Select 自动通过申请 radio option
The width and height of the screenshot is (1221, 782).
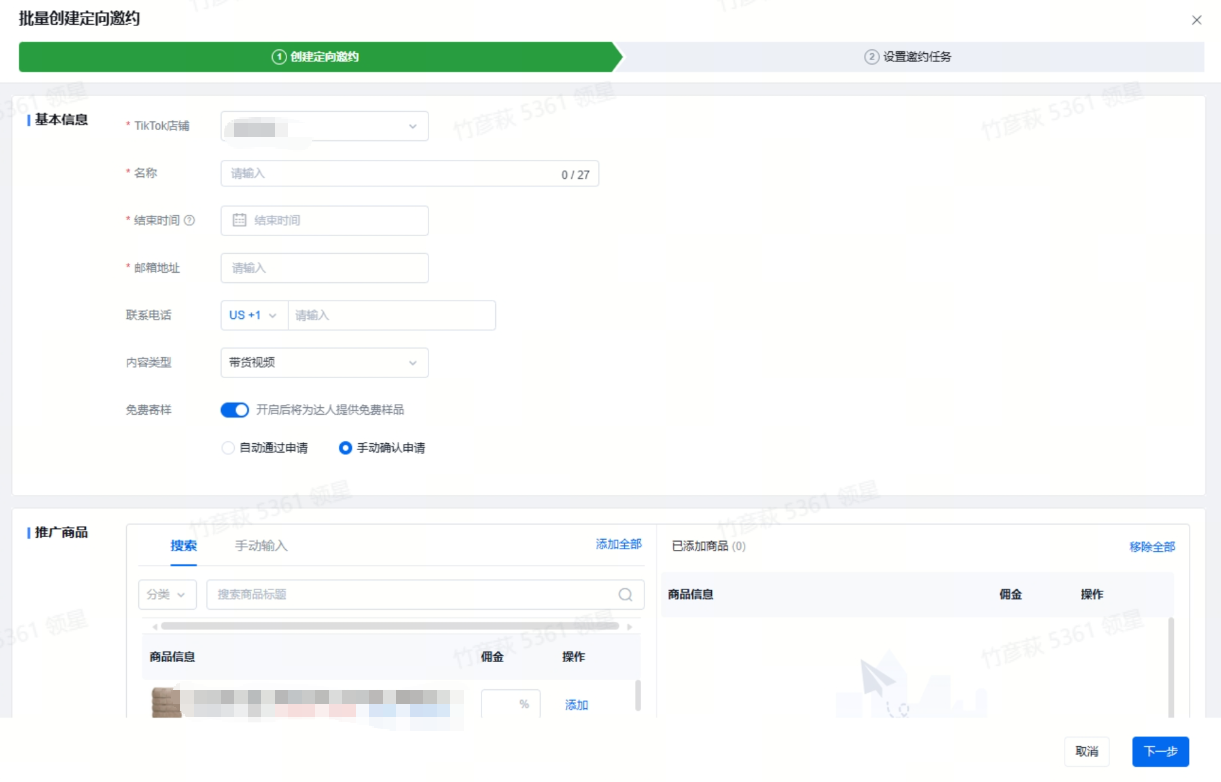[228, 448]
